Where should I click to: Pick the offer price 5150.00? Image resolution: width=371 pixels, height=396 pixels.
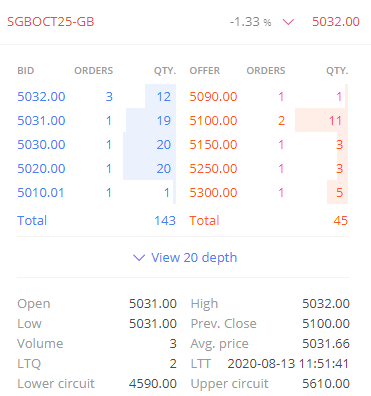click(x=213, y=145)
